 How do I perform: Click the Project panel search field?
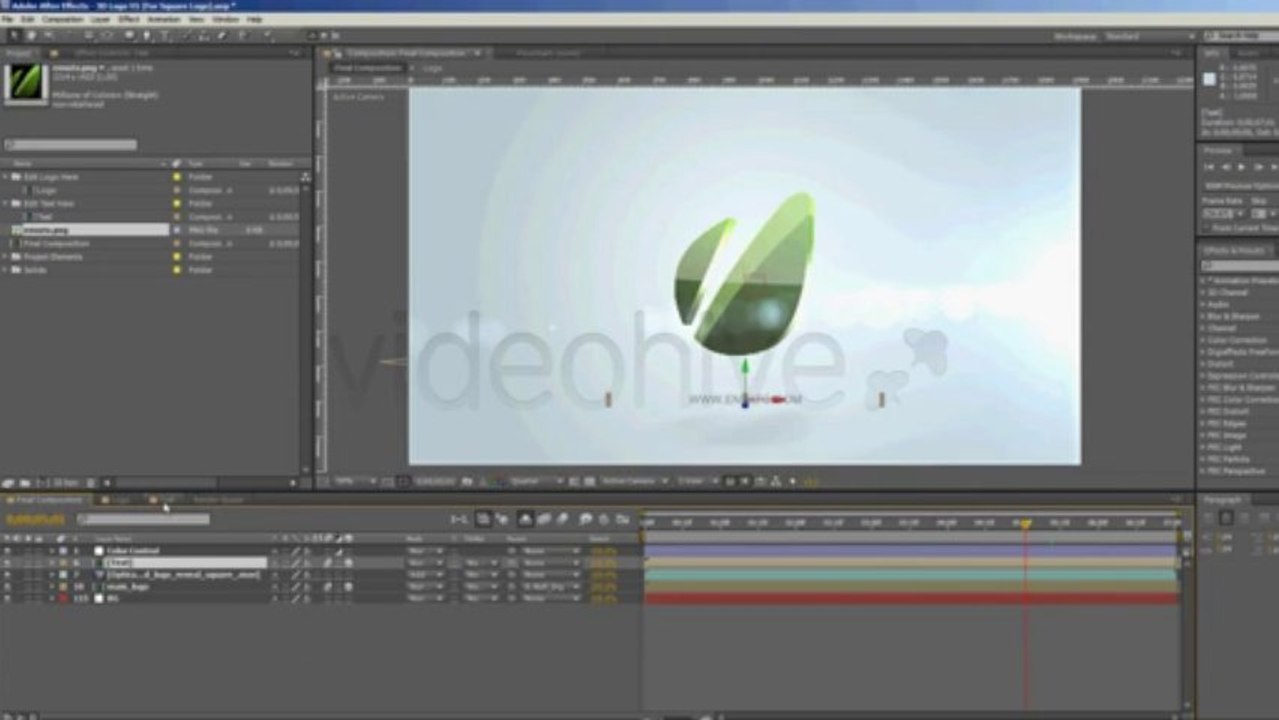70,145
